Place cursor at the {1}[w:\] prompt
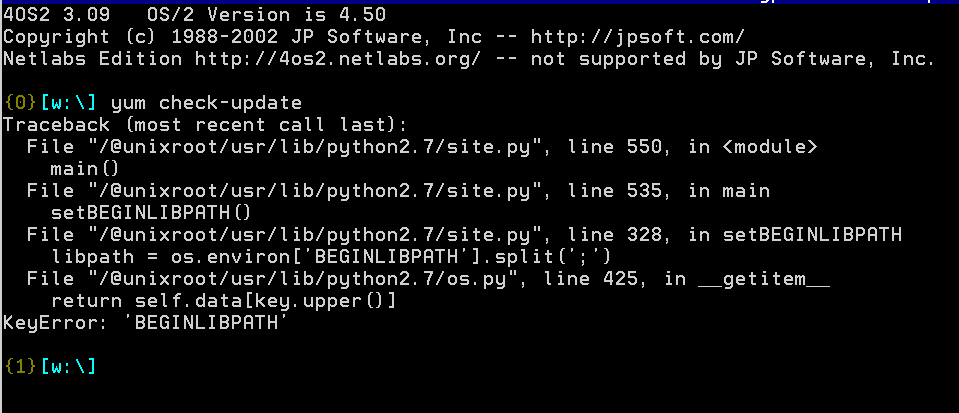The height and width of the screenshot is (413, 959). coord(50,367)
